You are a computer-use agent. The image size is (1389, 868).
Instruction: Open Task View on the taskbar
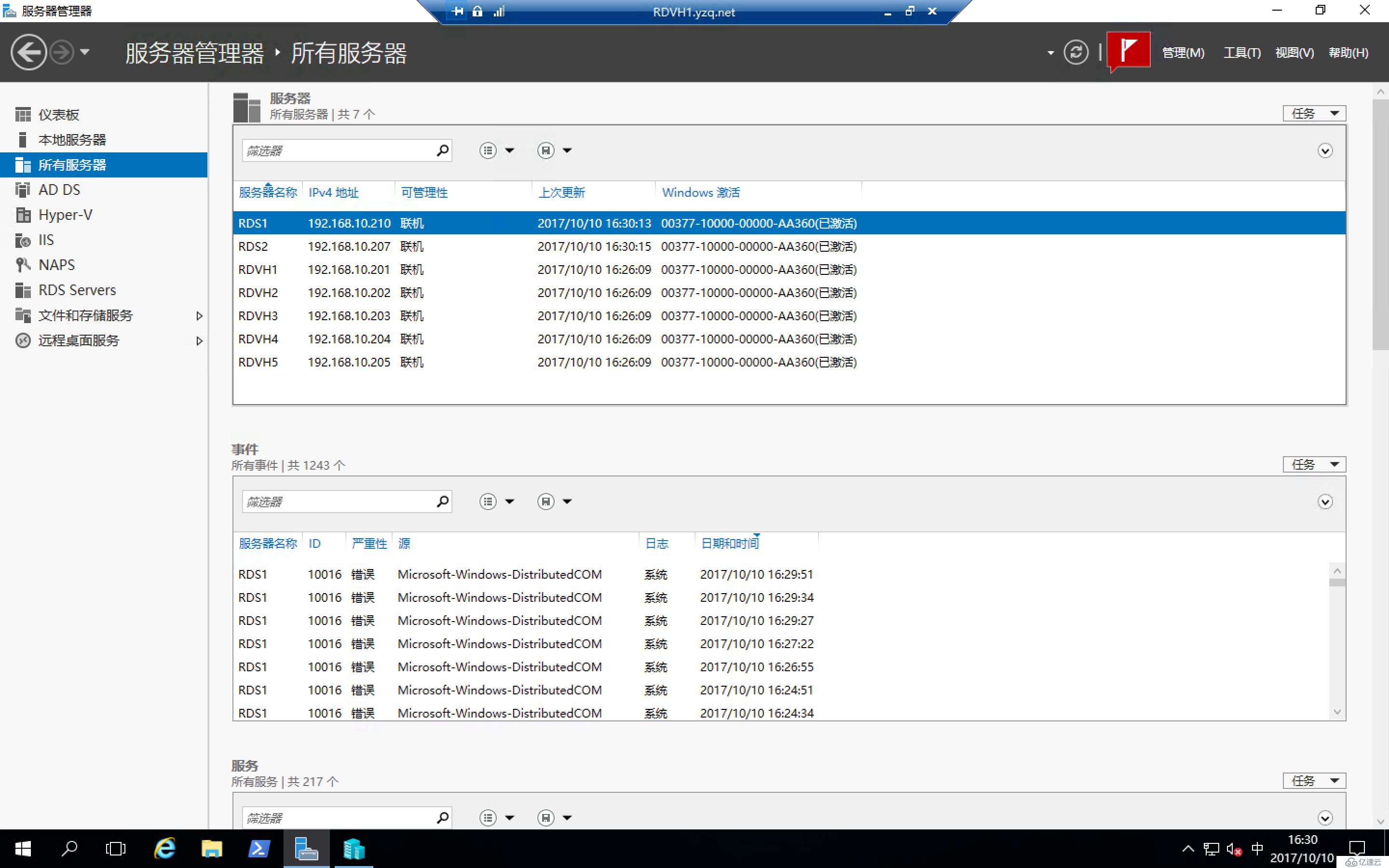coord(115,849)
